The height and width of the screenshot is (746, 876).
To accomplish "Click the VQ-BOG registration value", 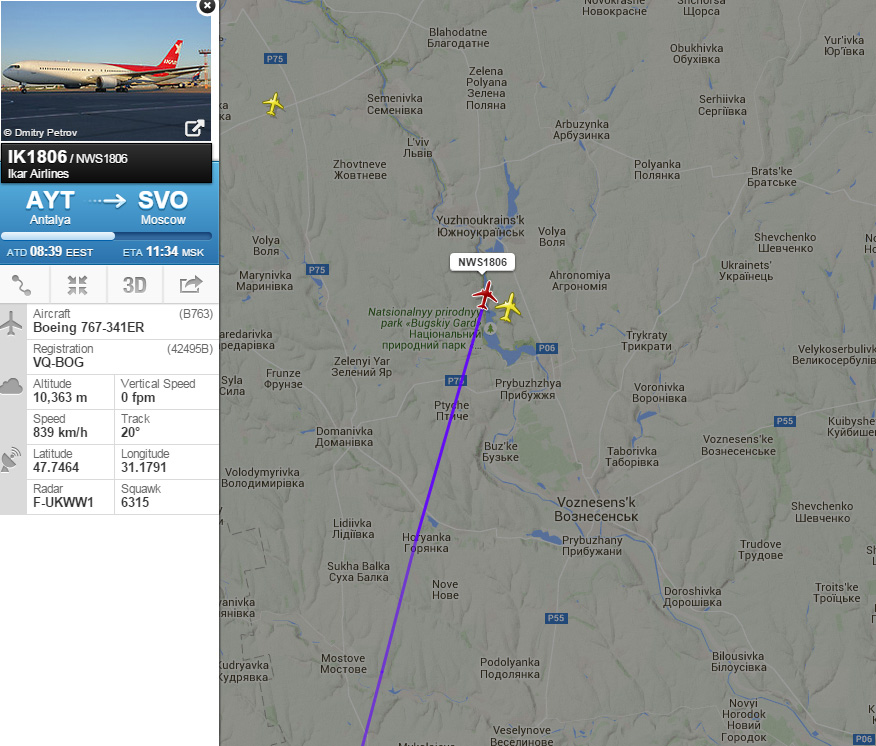I will pyautogui.click(x=59, y=362).
